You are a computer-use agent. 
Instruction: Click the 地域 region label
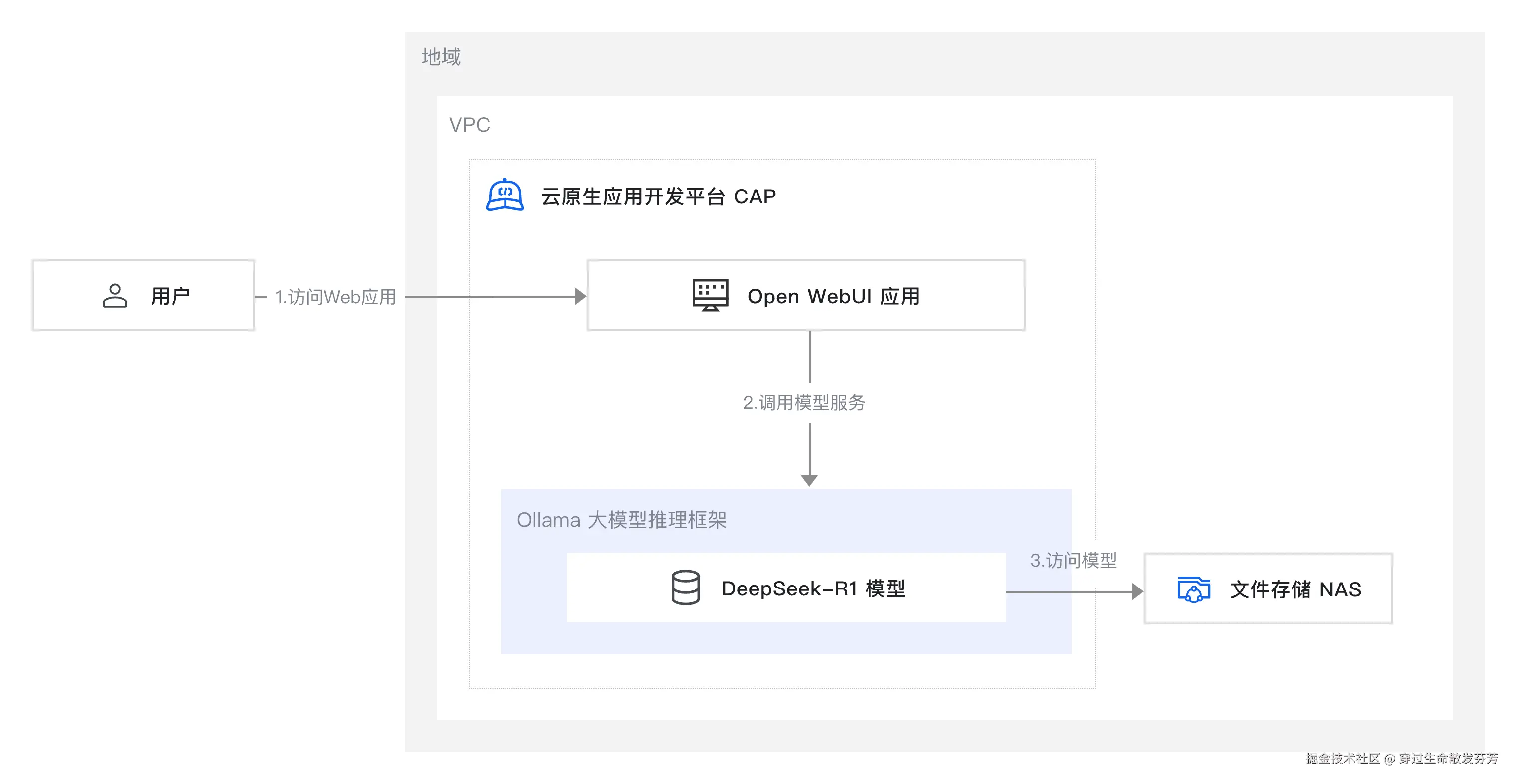(x=441, y=57)
